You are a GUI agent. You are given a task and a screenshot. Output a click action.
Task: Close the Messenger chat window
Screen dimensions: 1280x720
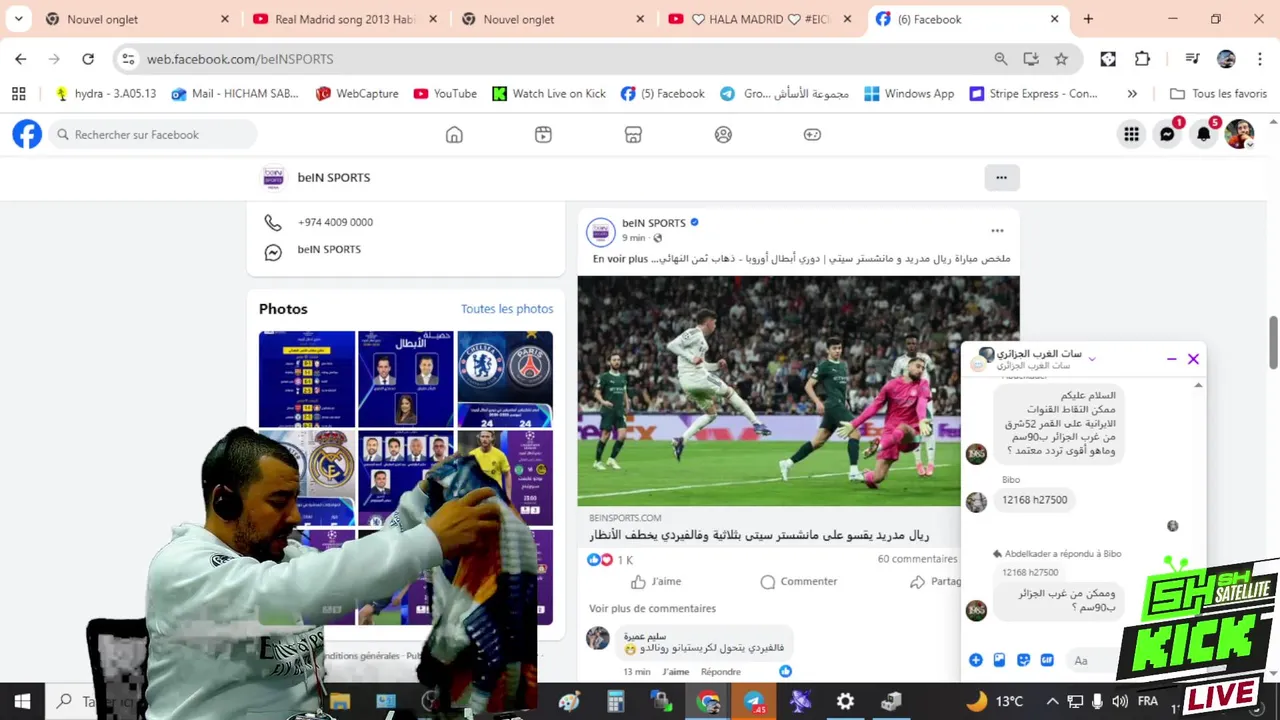(x=1193, y=359)
